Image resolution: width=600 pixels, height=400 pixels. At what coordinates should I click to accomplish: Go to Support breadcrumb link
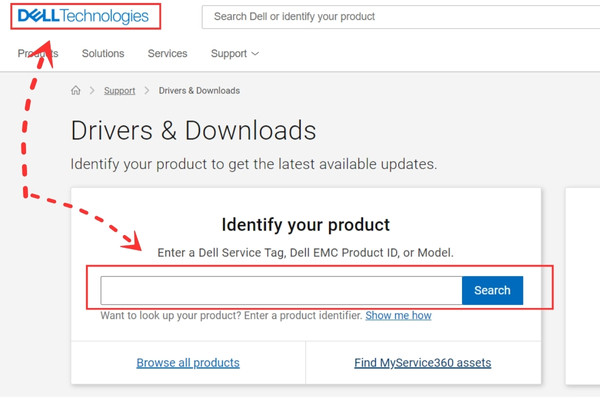pos(119,91)
